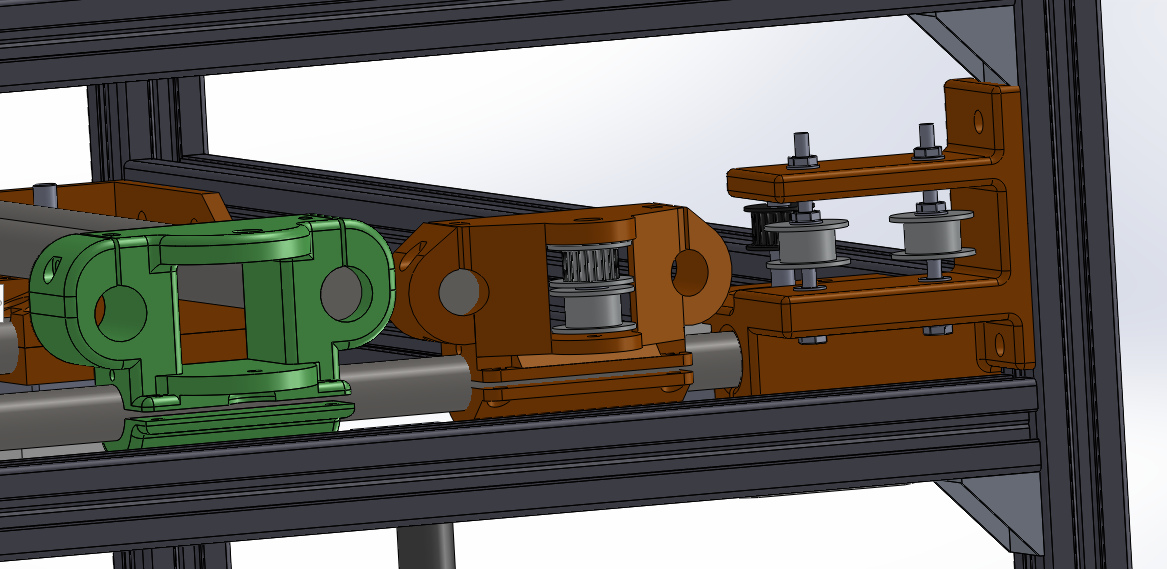This screenshot has width=1167, height=569.
Task: Pick the smooth idler below the toothed pulley
Action: pyautogui.click(x=592, y=309)
